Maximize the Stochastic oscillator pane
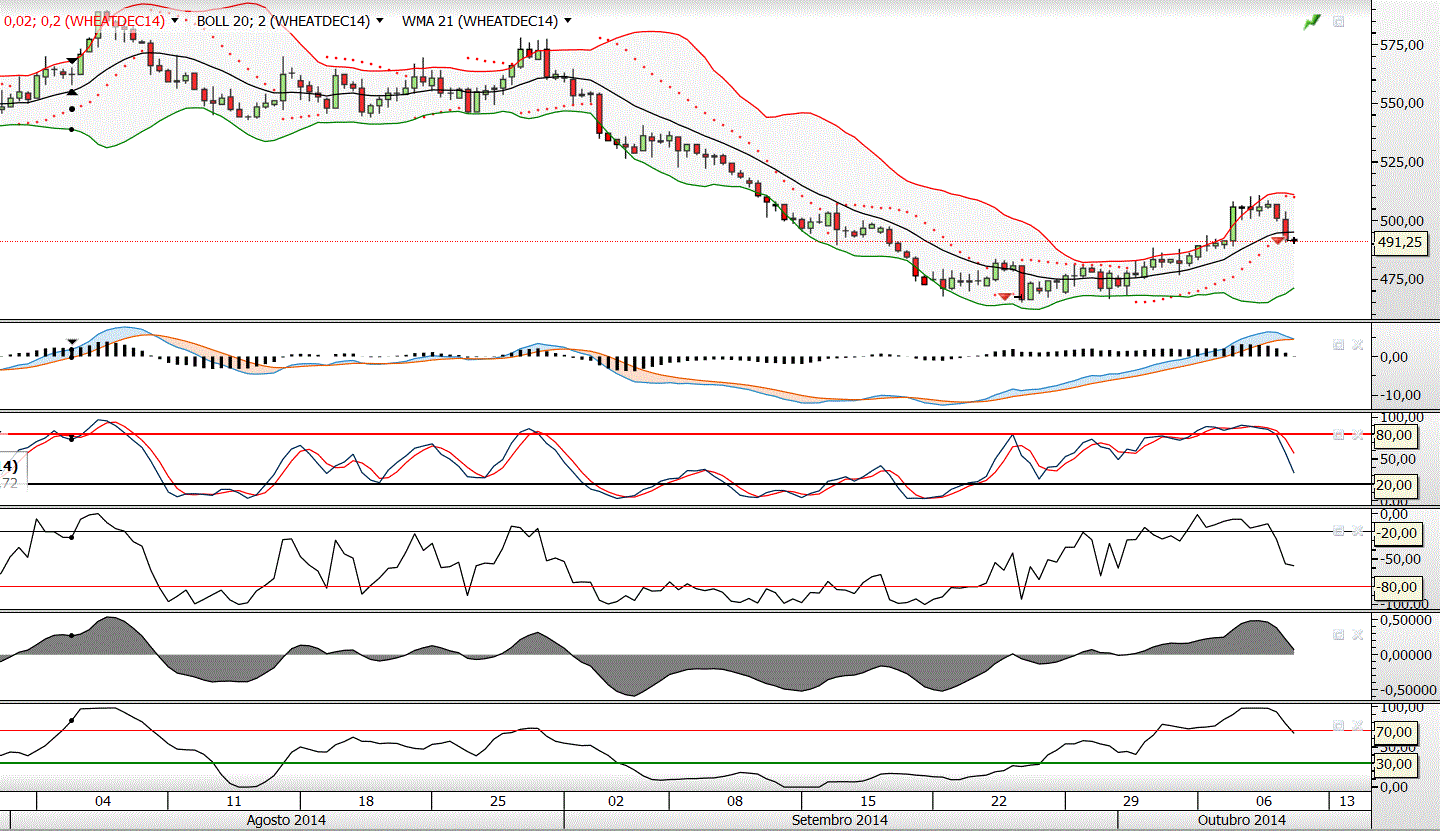 (x=1339, y=434)
